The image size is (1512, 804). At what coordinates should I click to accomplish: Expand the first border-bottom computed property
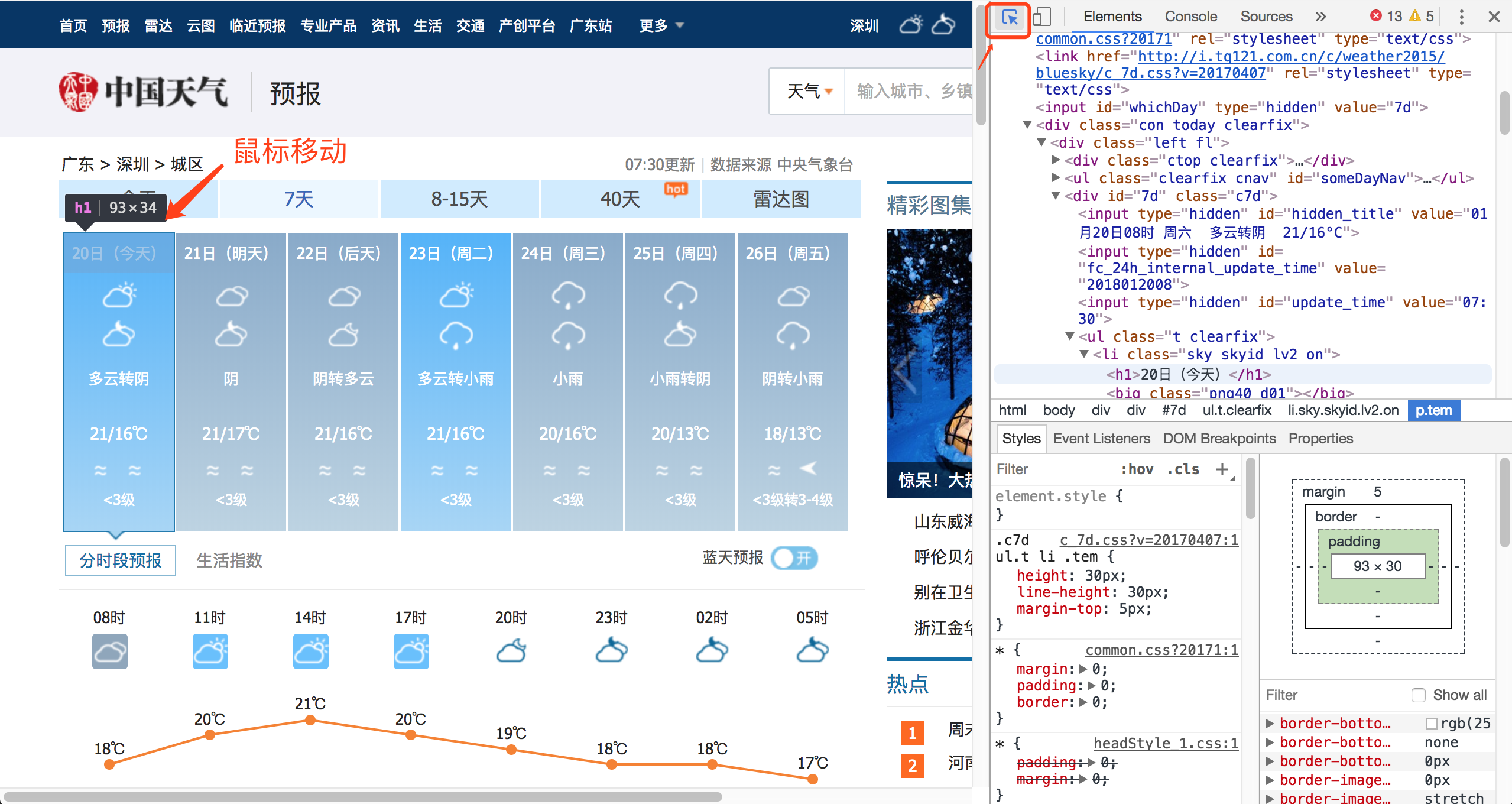click(1270, 724)
